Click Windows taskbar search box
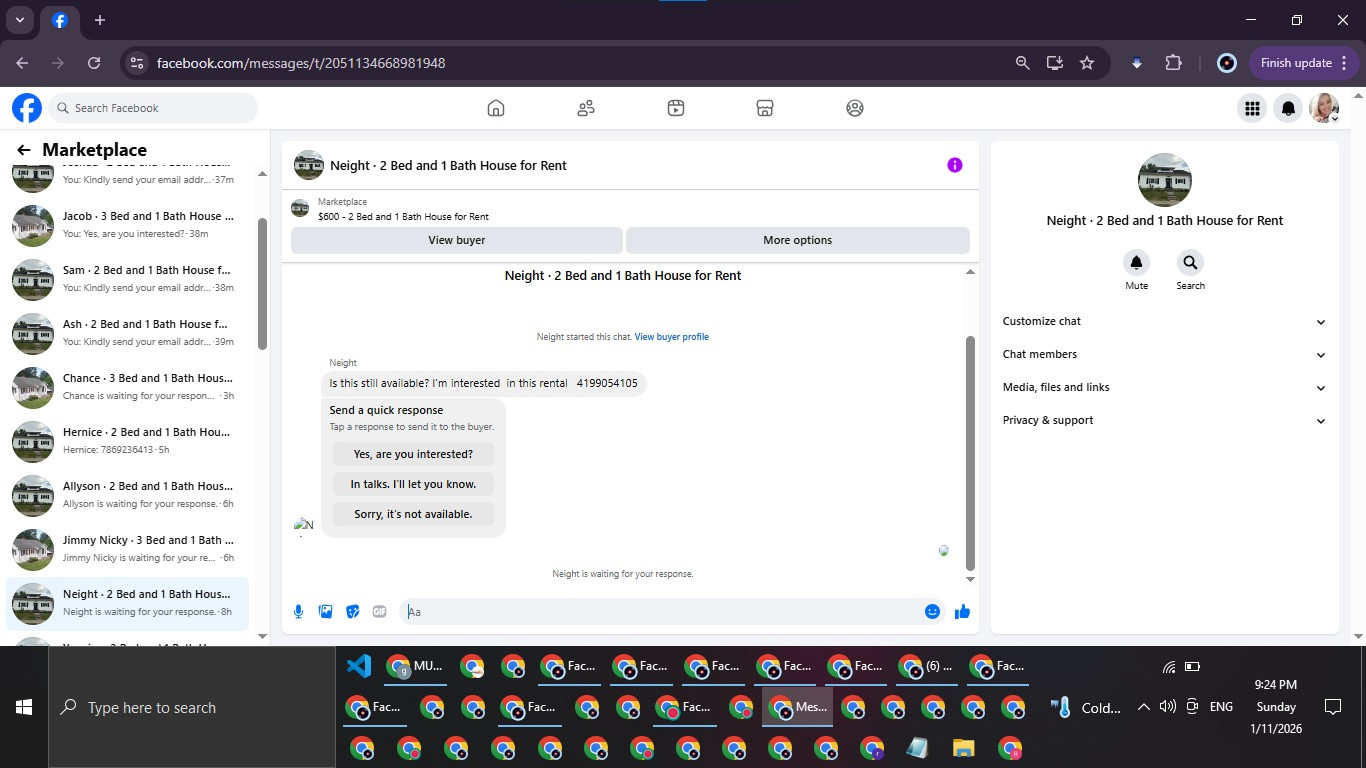 [192, 707]
